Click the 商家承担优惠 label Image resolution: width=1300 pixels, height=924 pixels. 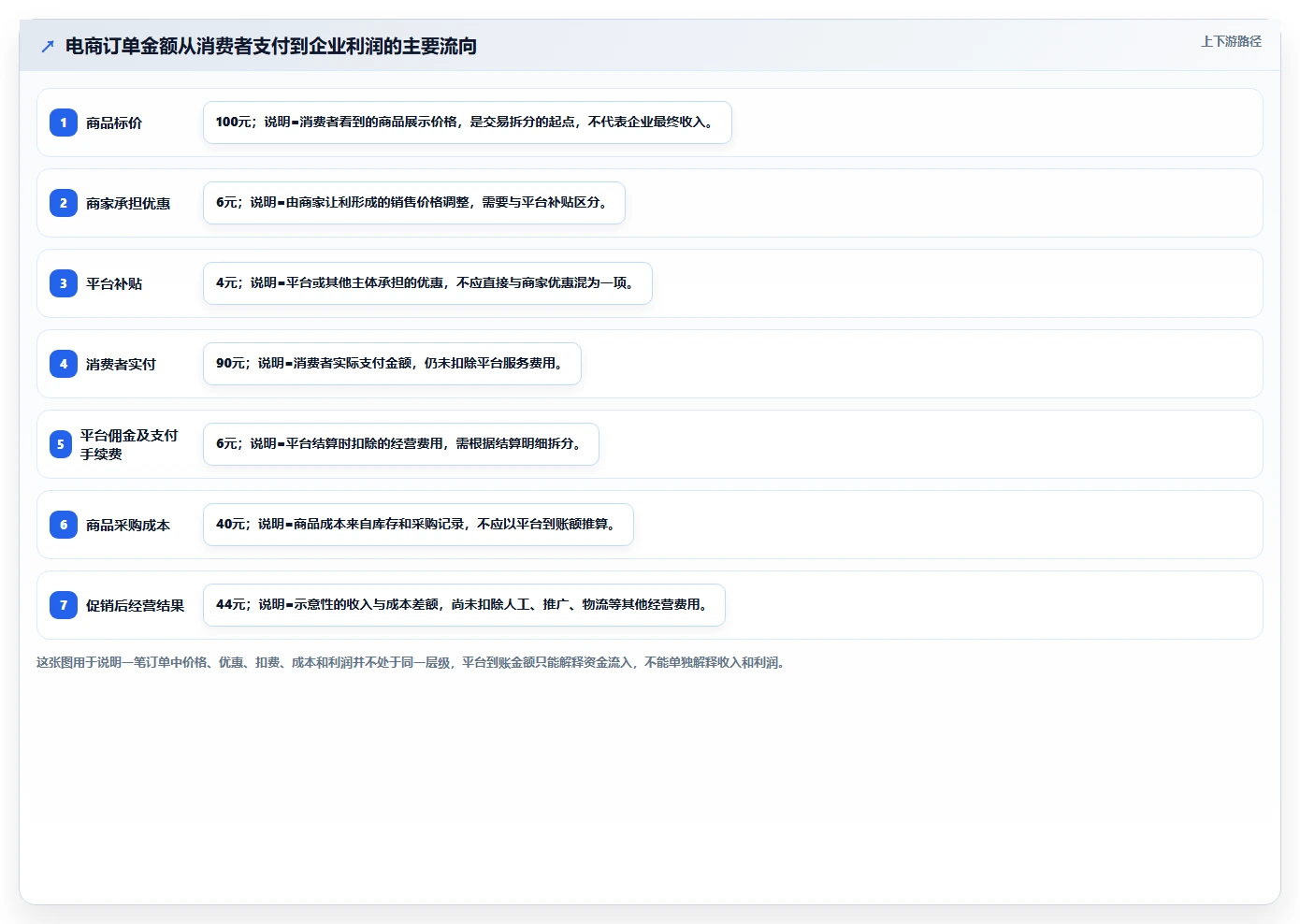[128, 203]
